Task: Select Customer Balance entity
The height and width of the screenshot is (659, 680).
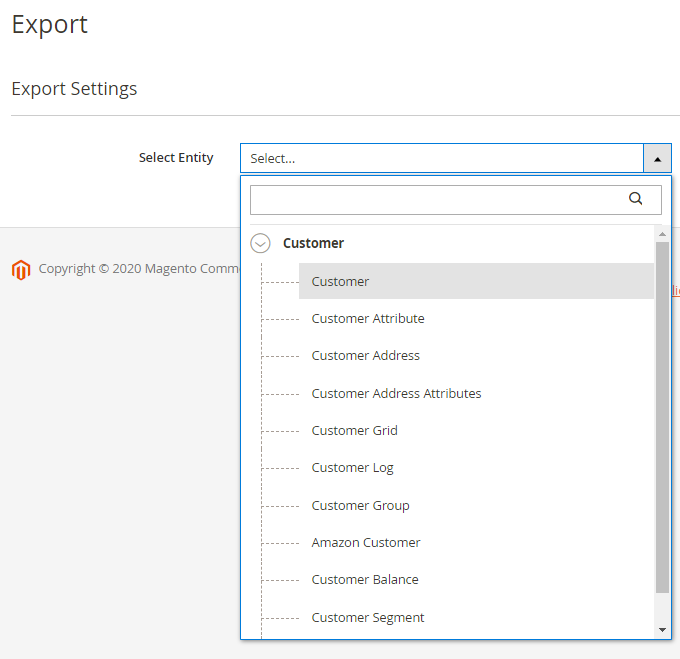Action: (x=365, y=580)
